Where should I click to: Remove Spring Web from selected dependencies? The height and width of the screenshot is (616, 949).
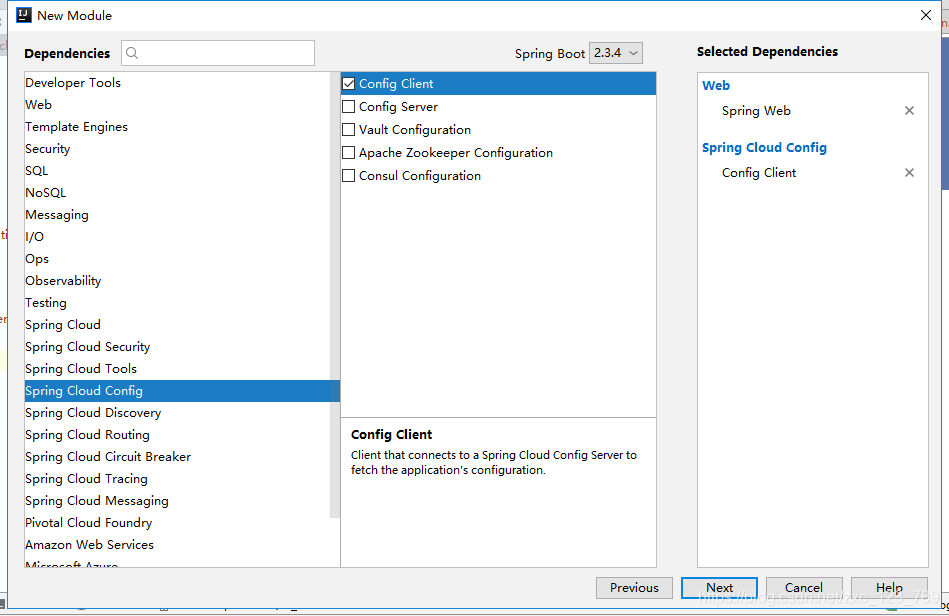(x=909, y=111)
